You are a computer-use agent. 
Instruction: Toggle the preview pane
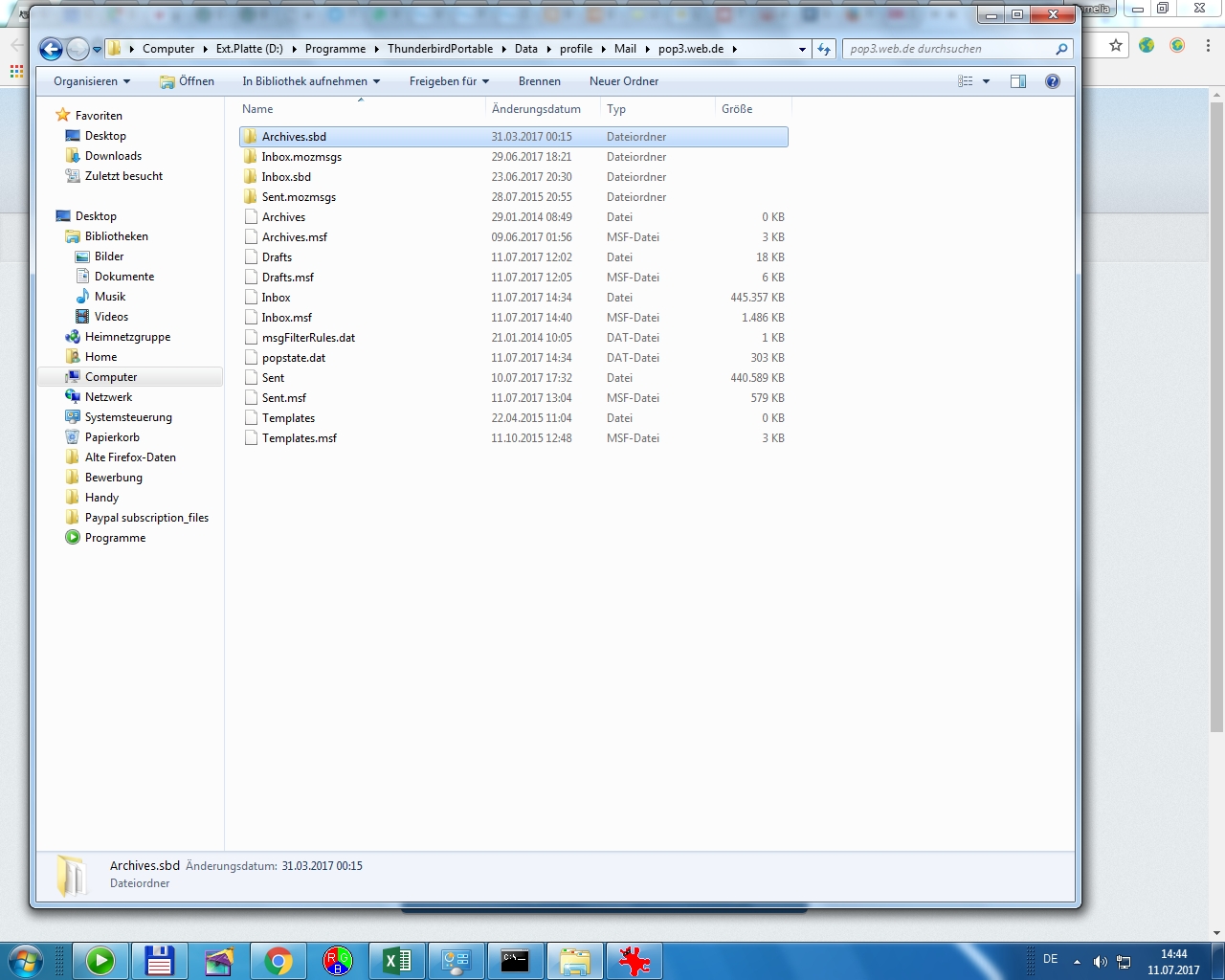pyautogui.click(x=1018, y=81)
